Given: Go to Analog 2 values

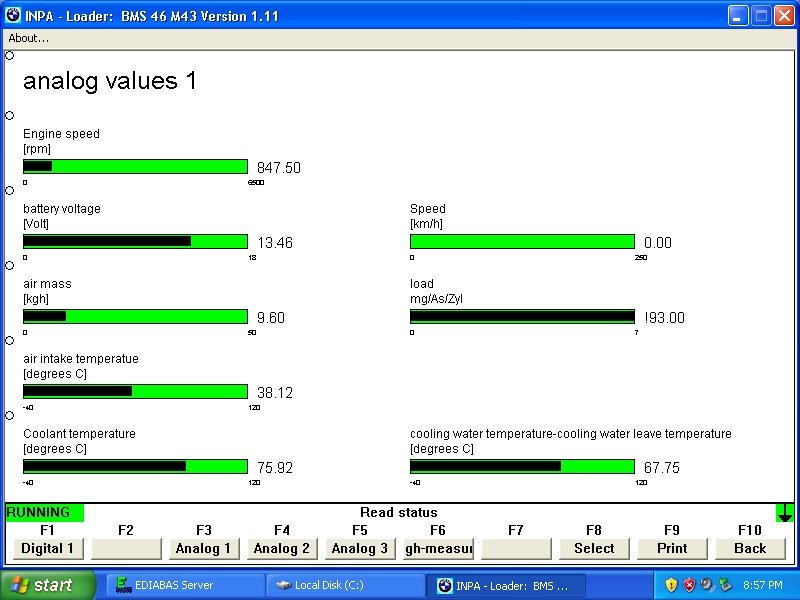Looking at the screenshot, I should tap(282, 548).
